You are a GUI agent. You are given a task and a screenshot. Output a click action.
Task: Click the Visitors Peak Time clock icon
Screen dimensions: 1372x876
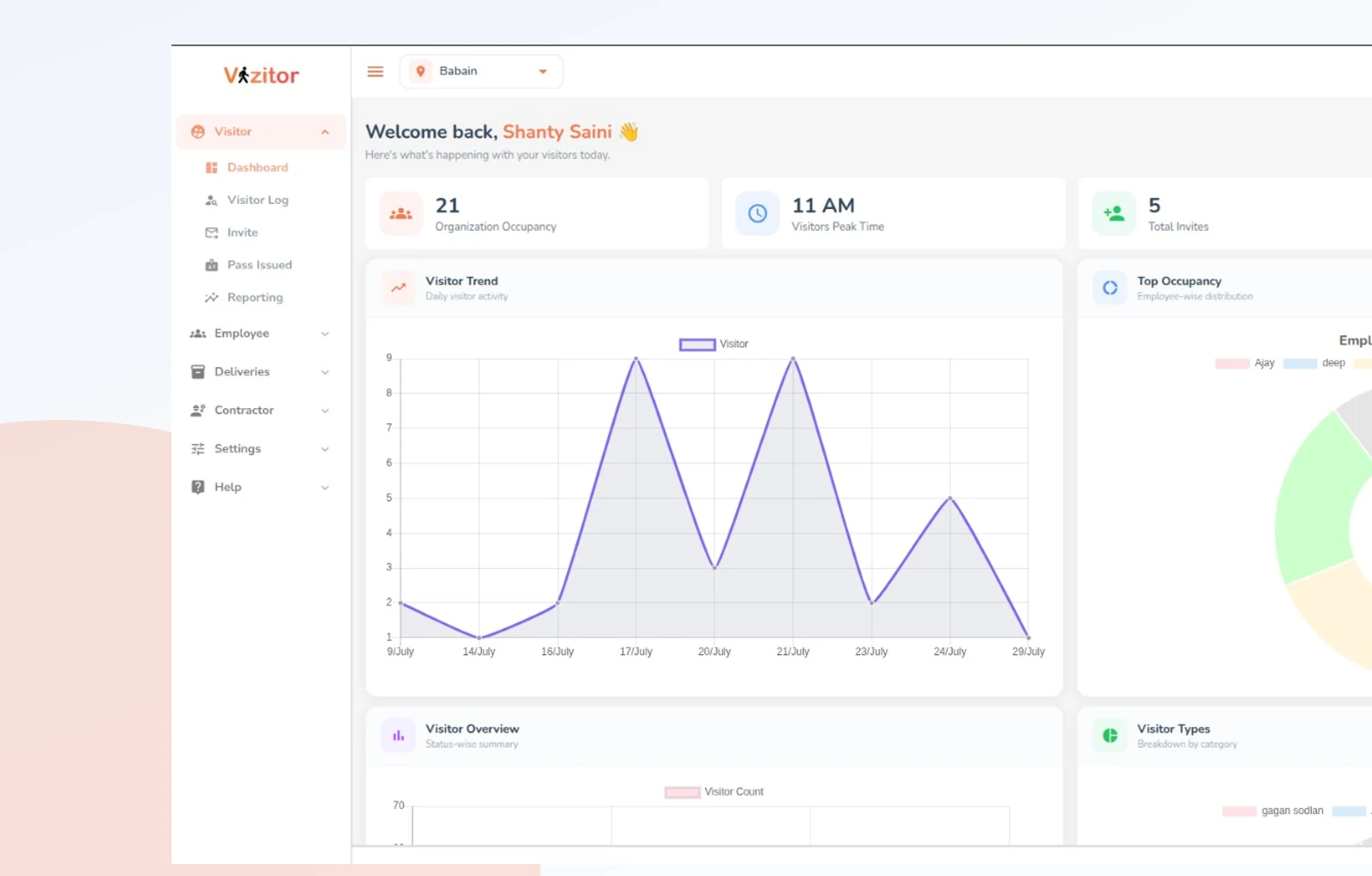click(757, 213)
